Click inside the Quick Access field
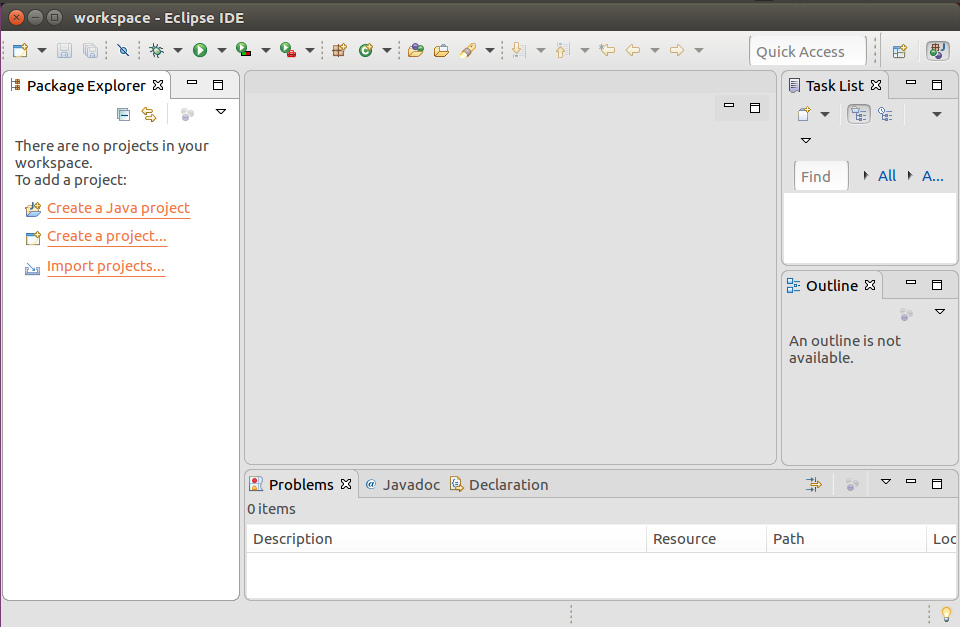The width and height of the screenshot is (960, 627). point(807,50)
